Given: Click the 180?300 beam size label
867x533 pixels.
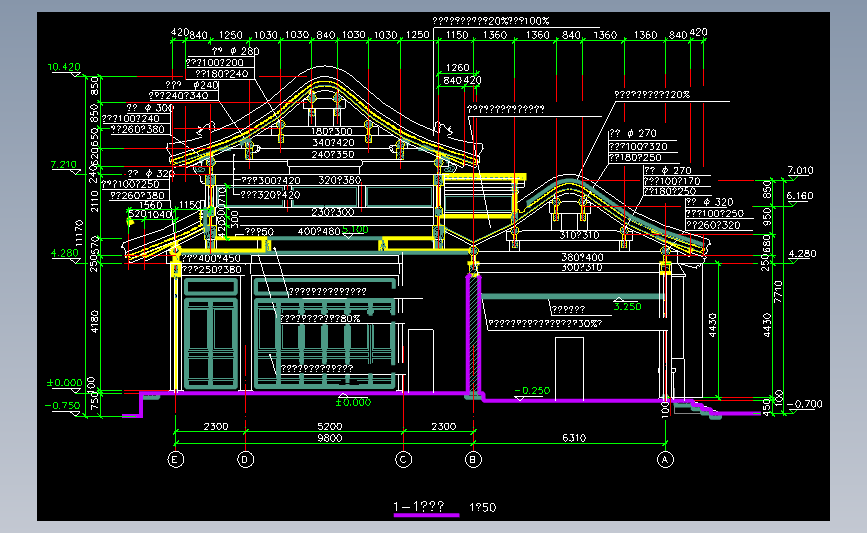Looking at the screenshot, I should (332, 132).
